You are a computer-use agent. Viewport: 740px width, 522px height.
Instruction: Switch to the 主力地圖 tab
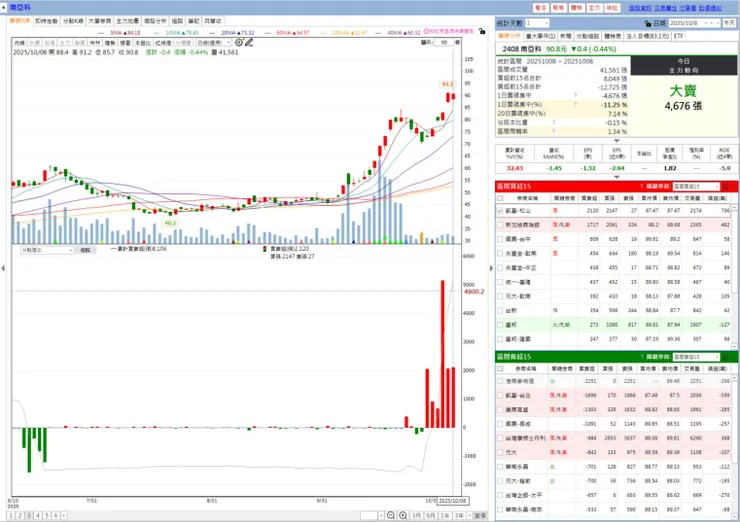tap(127, 21)
